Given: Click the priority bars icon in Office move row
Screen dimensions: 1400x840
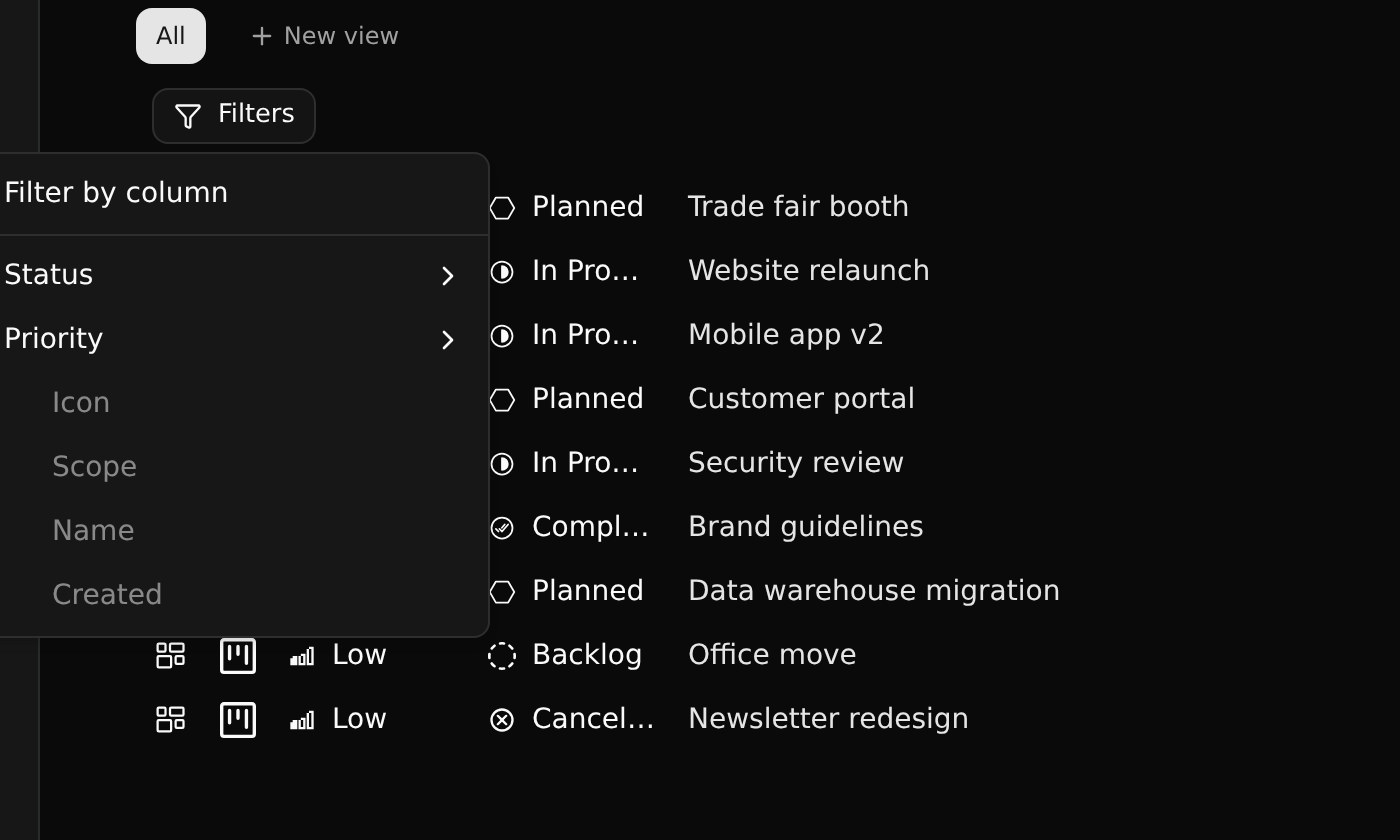Looking at the screenshot, I should coord(302,656).
